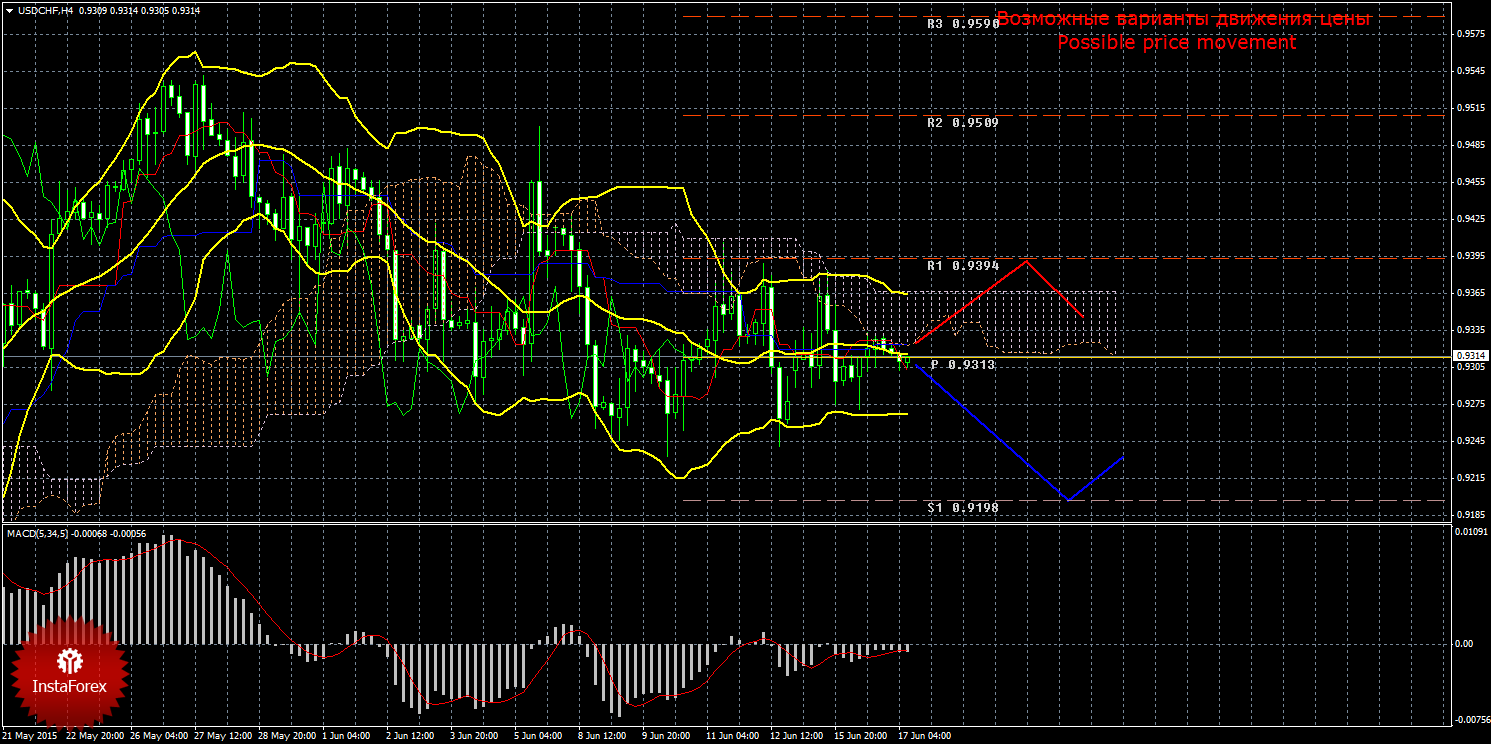Click the peak of the red forecast line
Screen dimensions: 1491x744
coord(1026,261)
